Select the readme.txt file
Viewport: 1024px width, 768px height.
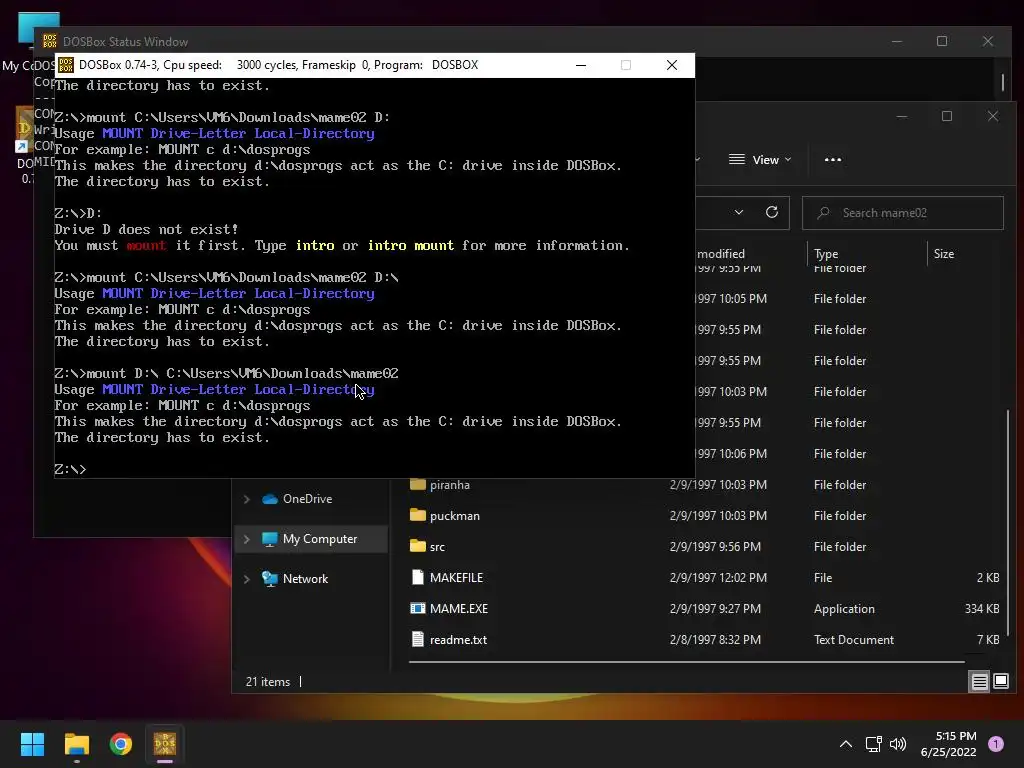(458, 639)
